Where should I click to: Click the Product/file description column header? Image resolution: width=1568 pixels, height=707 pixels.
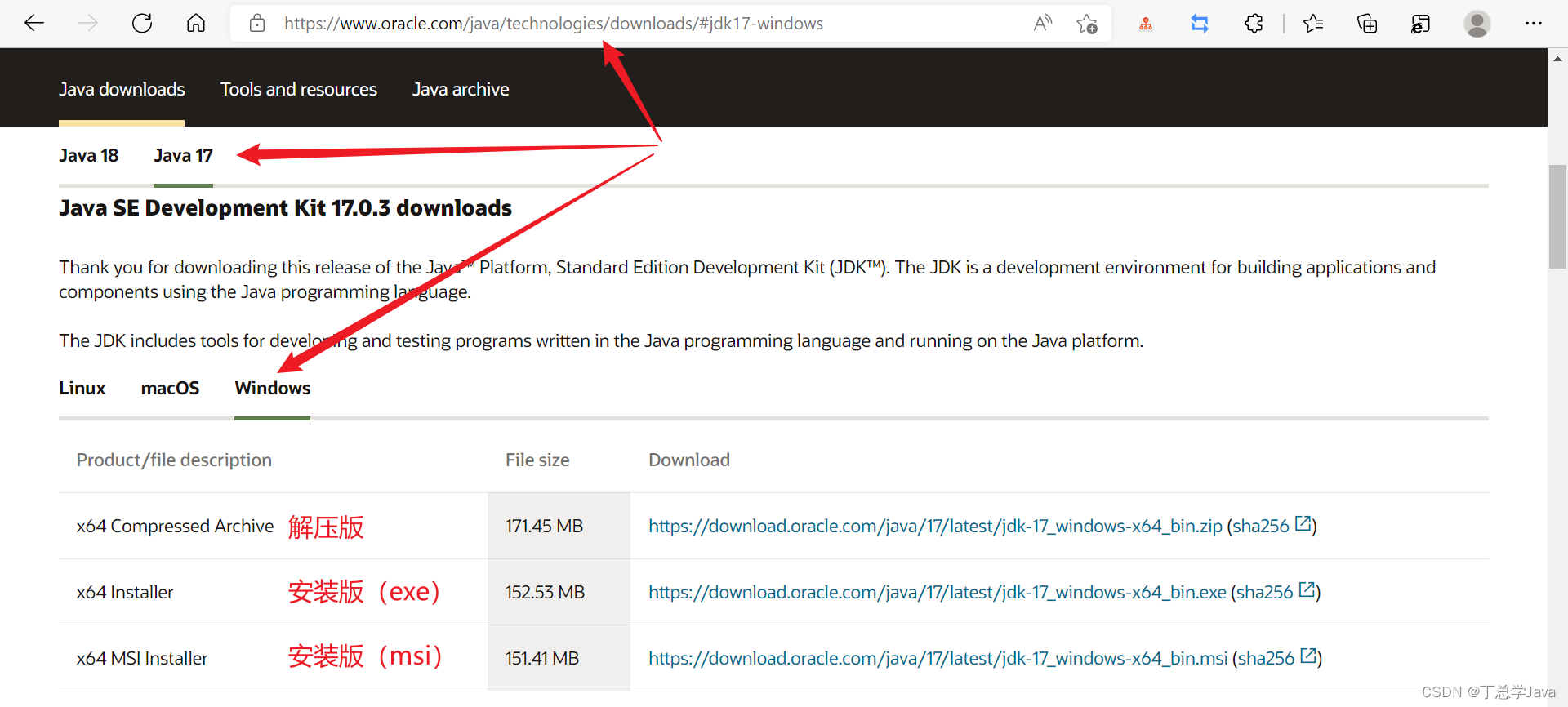coord(174,460)
